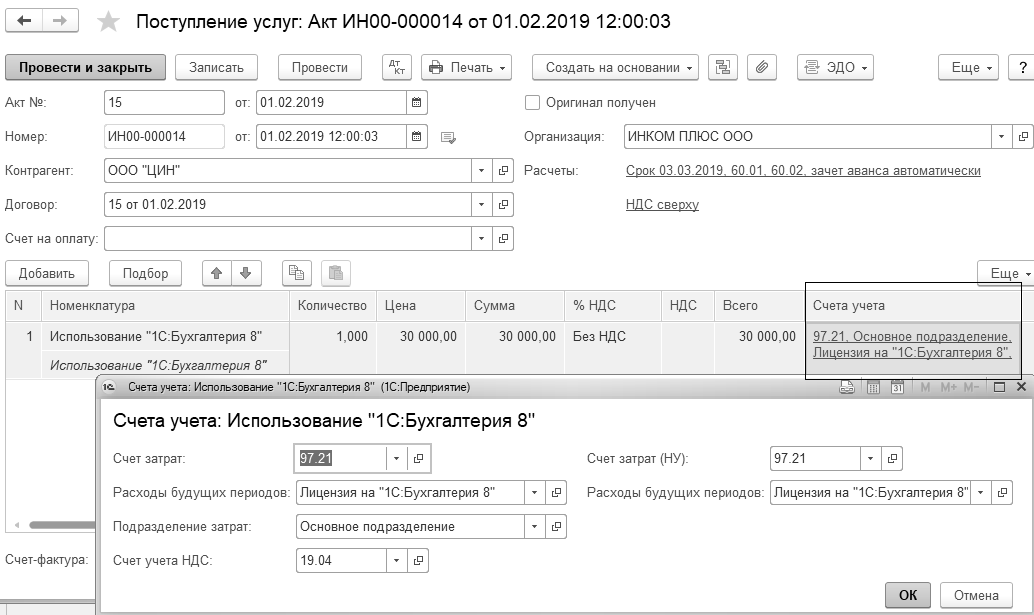Move table row up with arrow icon
Viewport: 1034px width, 615px height.
click(216, 273)
